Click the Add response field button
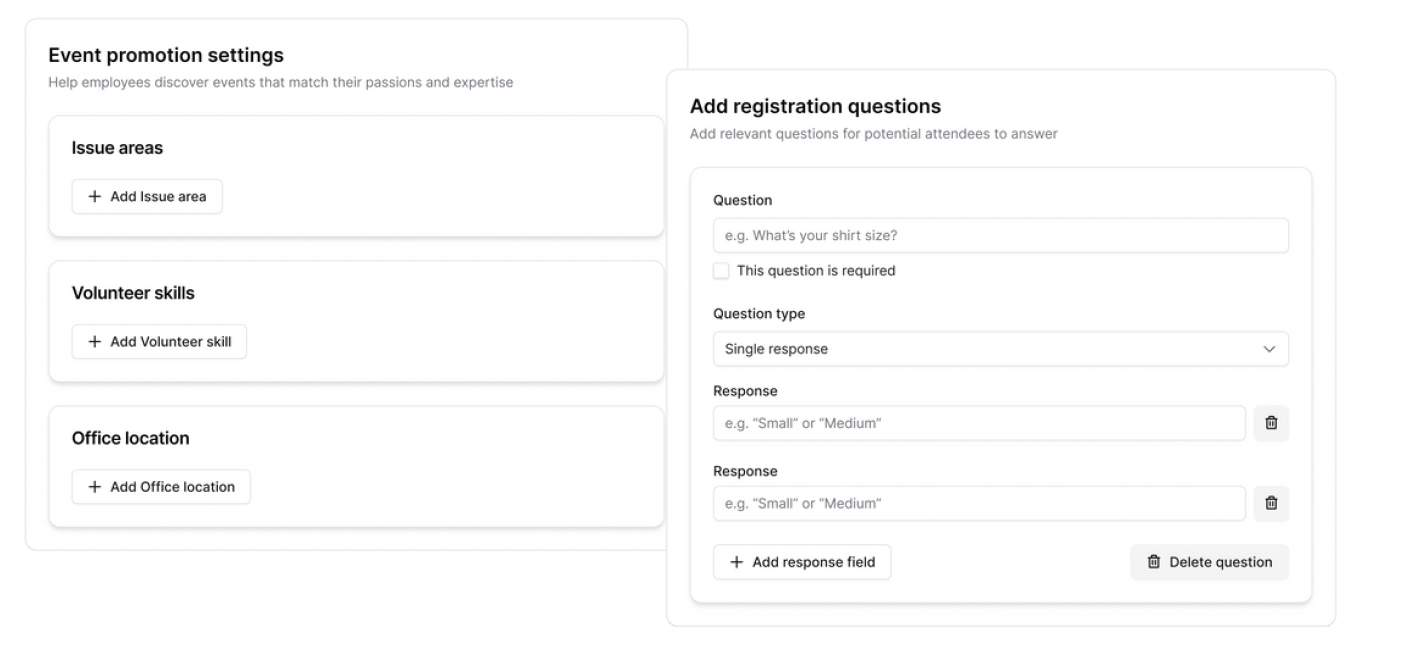The height and width of the screenshot is (654, 1414). tap(802, 562)
